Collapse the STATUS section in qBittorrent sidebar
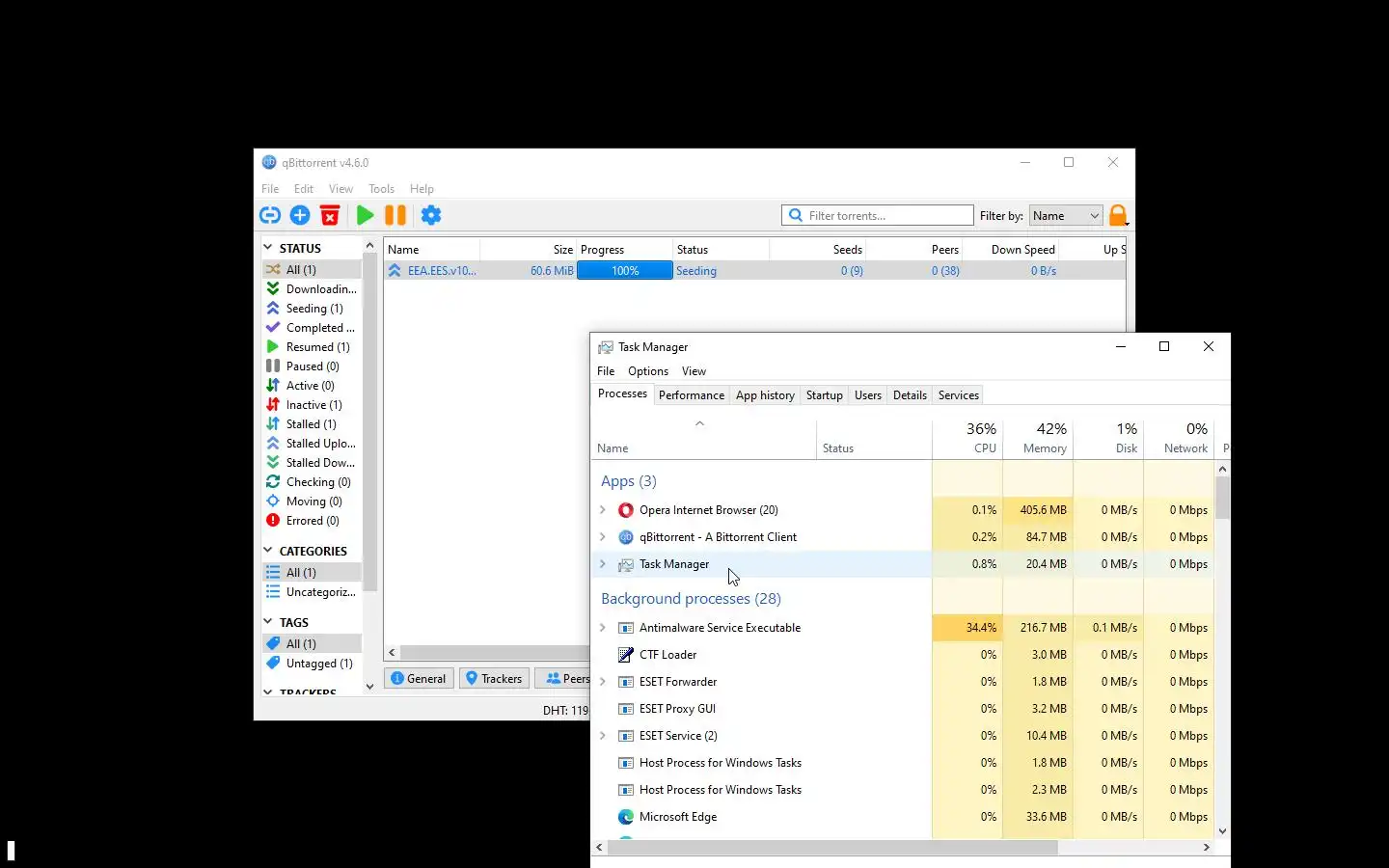 (268, 248)
